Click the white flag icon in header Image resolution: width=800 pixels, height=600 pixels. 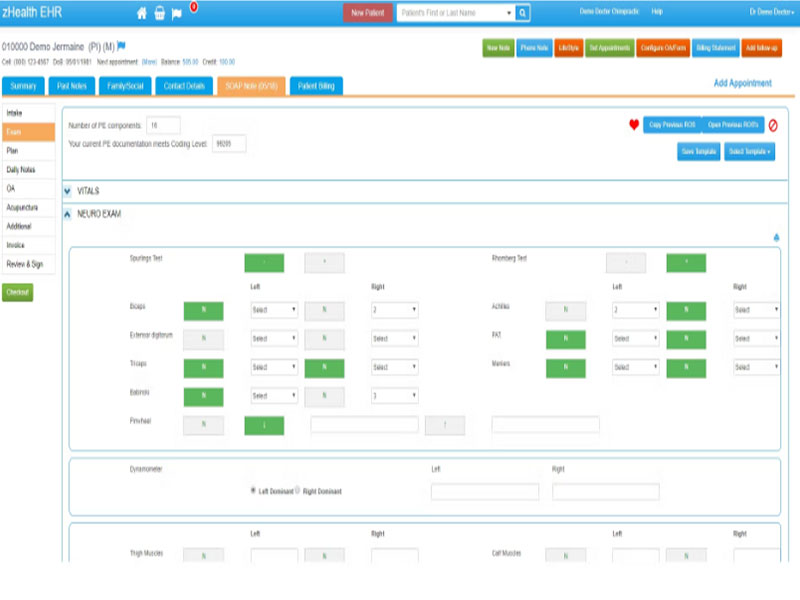(176, 13)
